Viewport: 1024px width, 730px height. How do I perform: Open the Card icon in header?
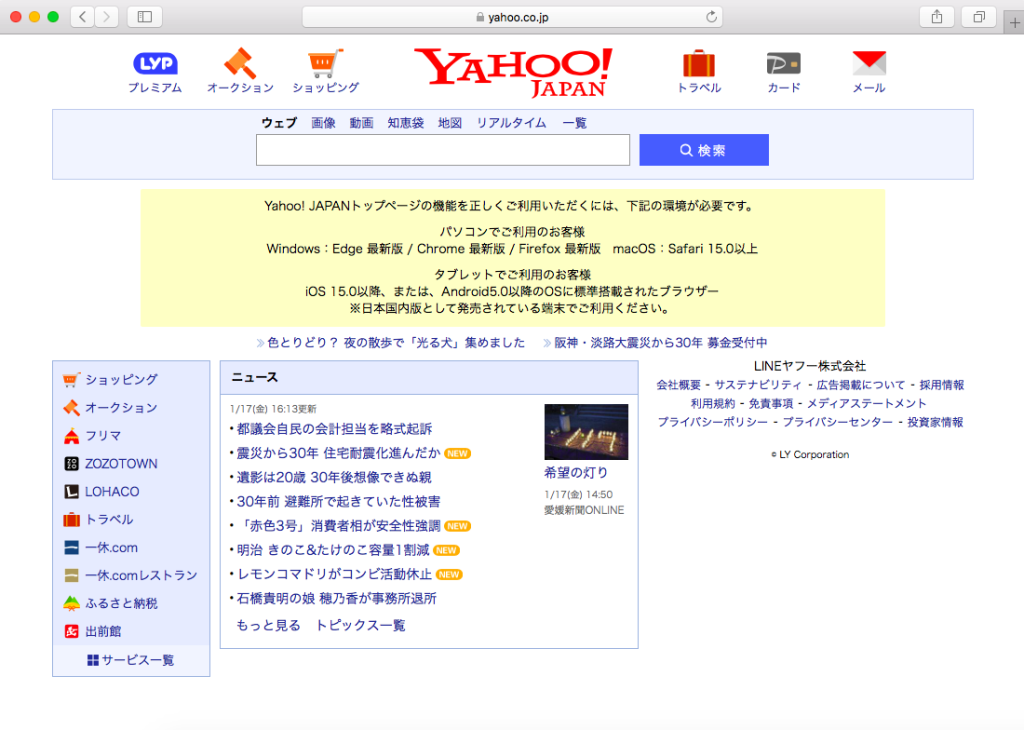tap(784, 64)
